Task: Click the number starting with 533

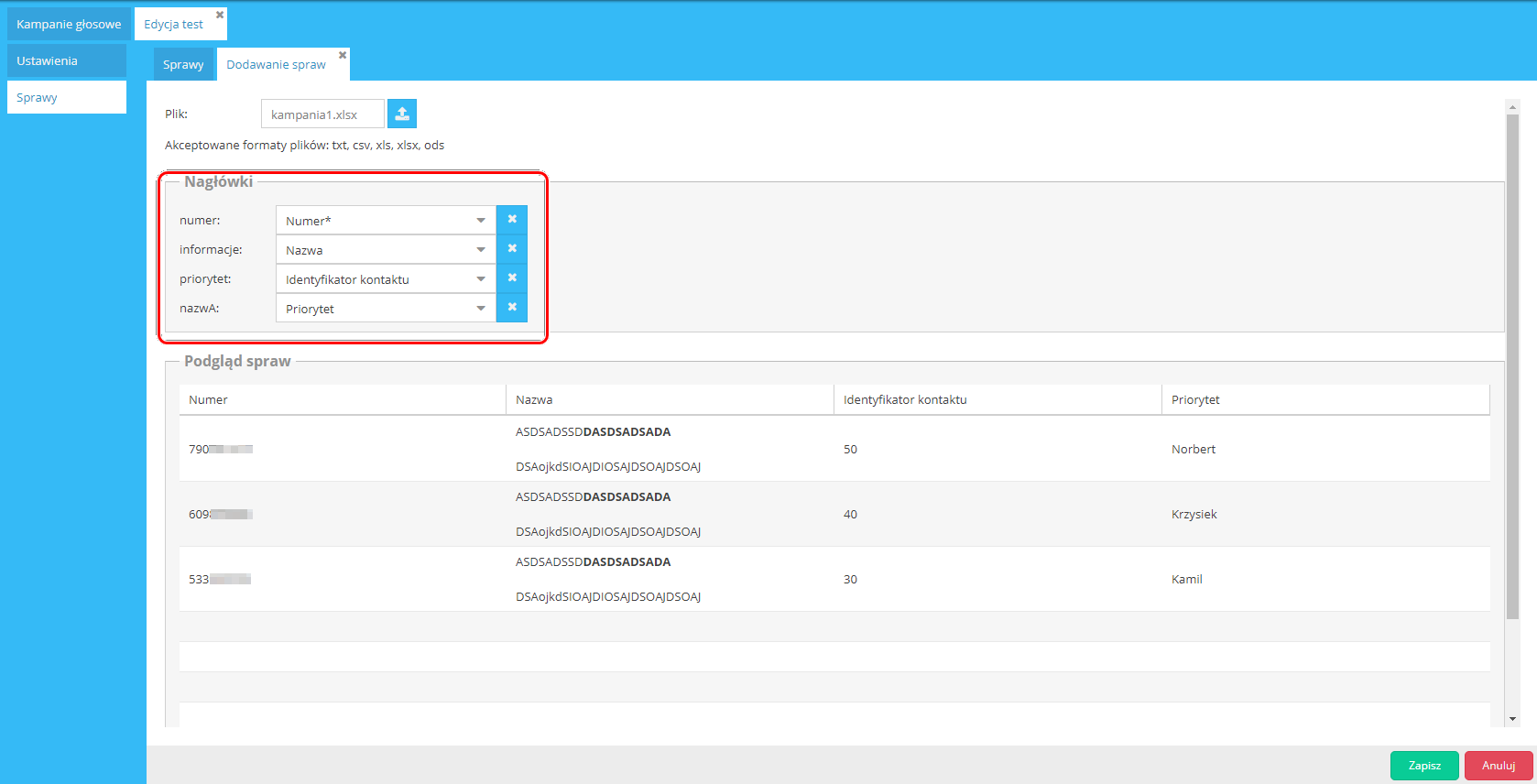Action: pos(220,579)
